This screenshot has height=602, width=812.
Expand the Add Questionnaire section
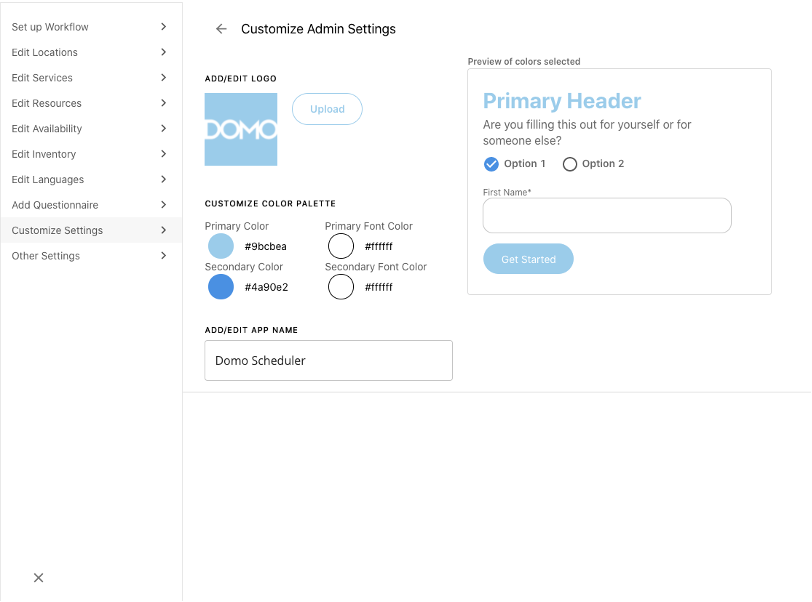[90, 205]
